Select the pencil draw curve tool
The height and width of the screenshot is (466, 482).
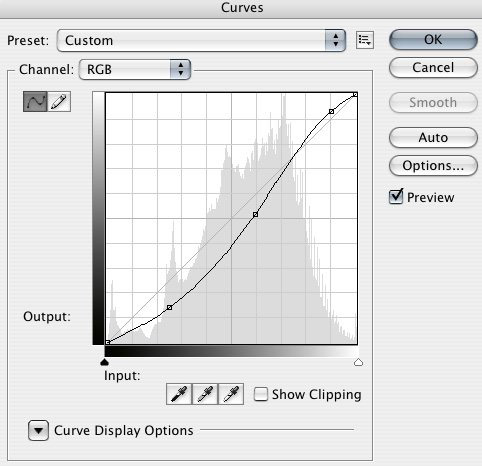(x=59, y=101)
